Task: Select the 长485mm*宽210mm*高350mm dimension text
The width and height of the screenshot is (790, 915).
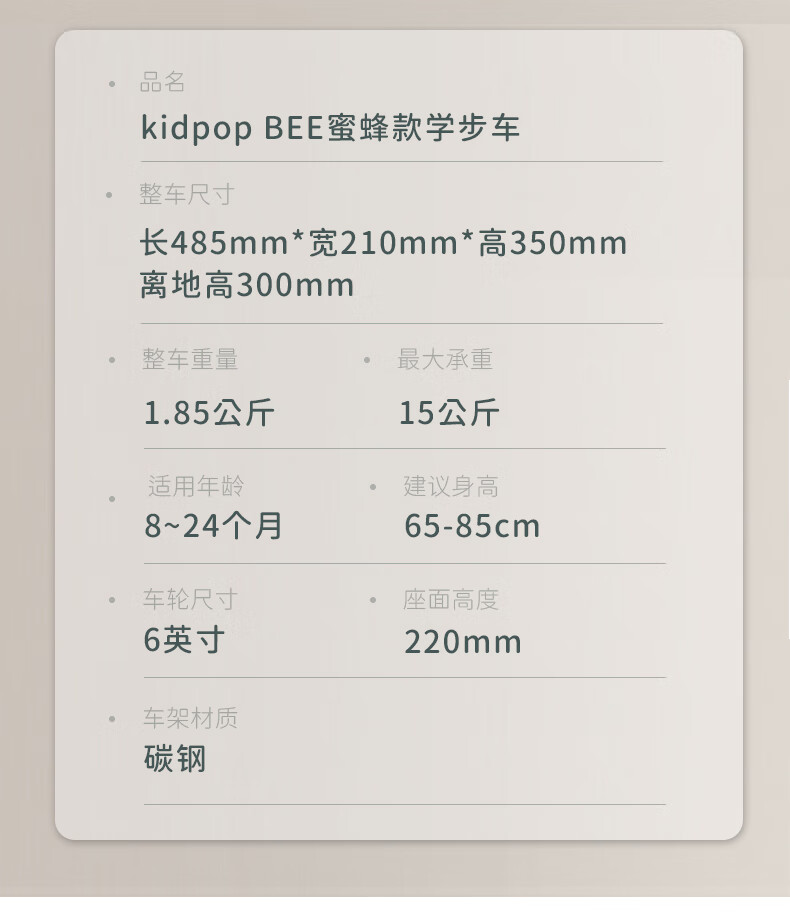Action: [x=383, y=243]
